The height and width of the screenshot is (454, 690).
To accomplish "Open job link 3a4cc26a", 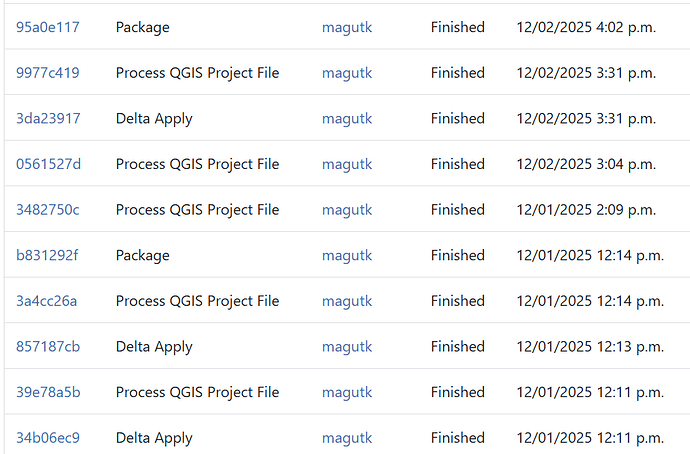I will click(47, 301).
